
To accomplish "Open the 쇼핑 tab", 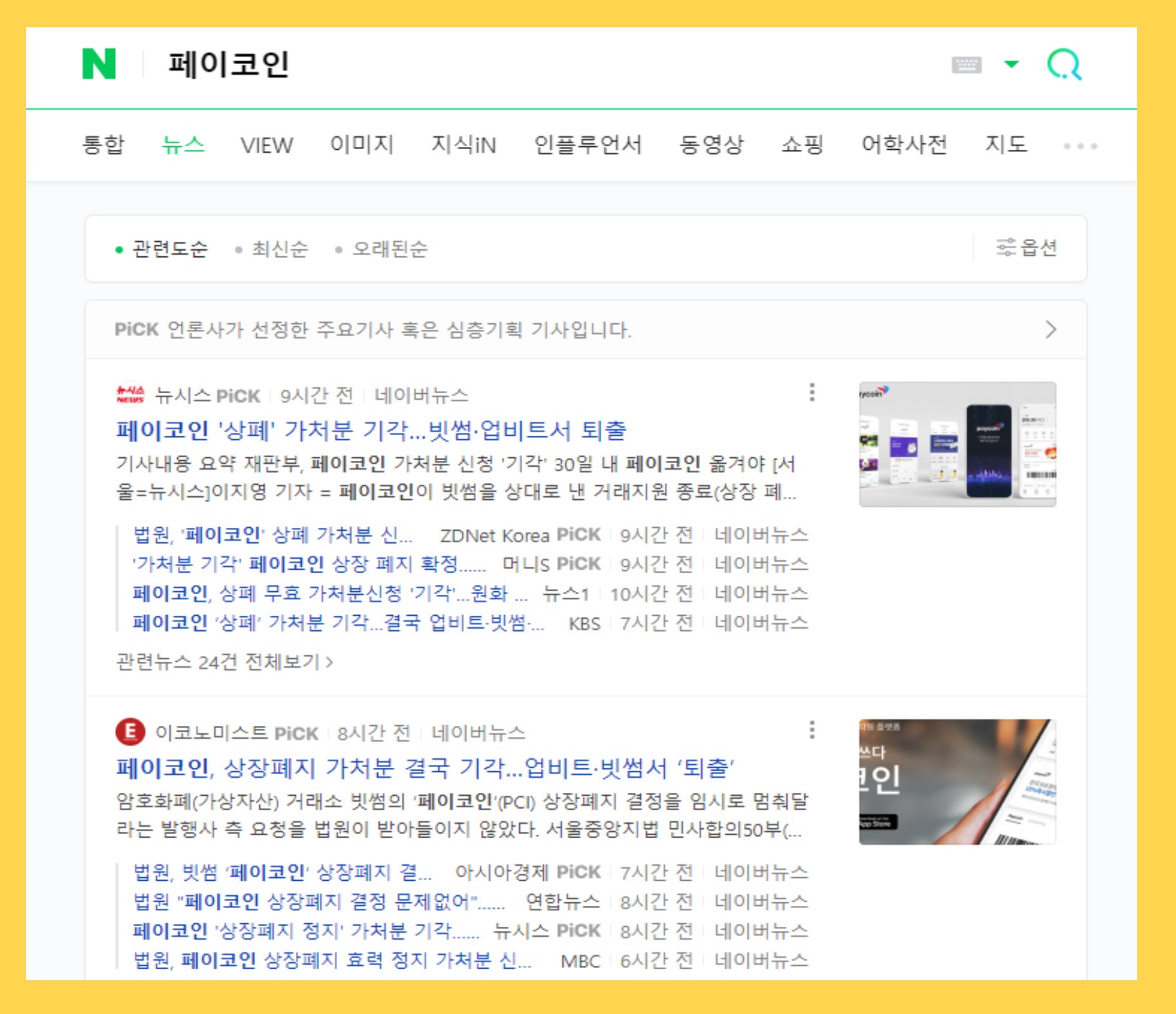I will pyautogui.click(x=802, y=145).
